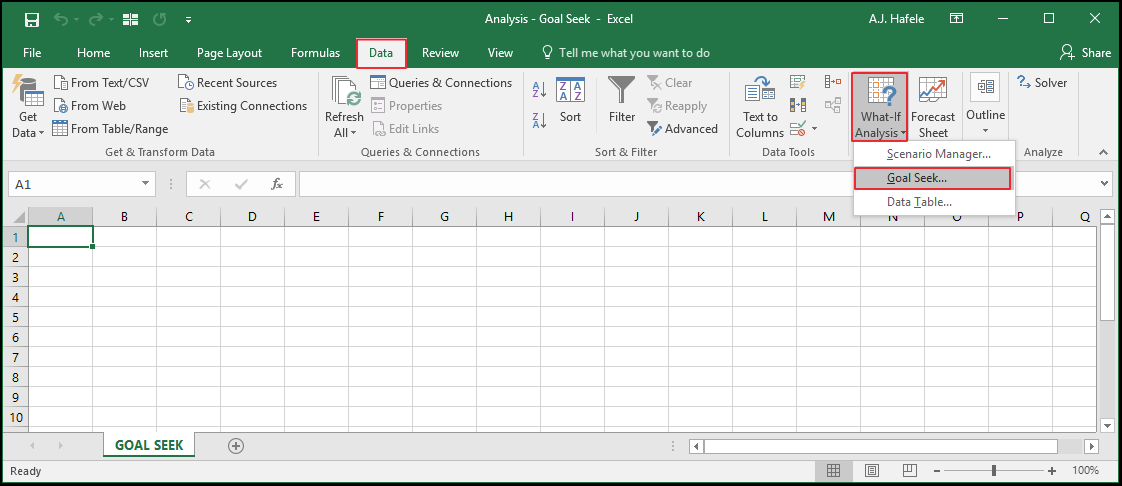Viewport: 1122px width, 486px height.
Task: Switch to the View tab
Action: tap(500, 53)
